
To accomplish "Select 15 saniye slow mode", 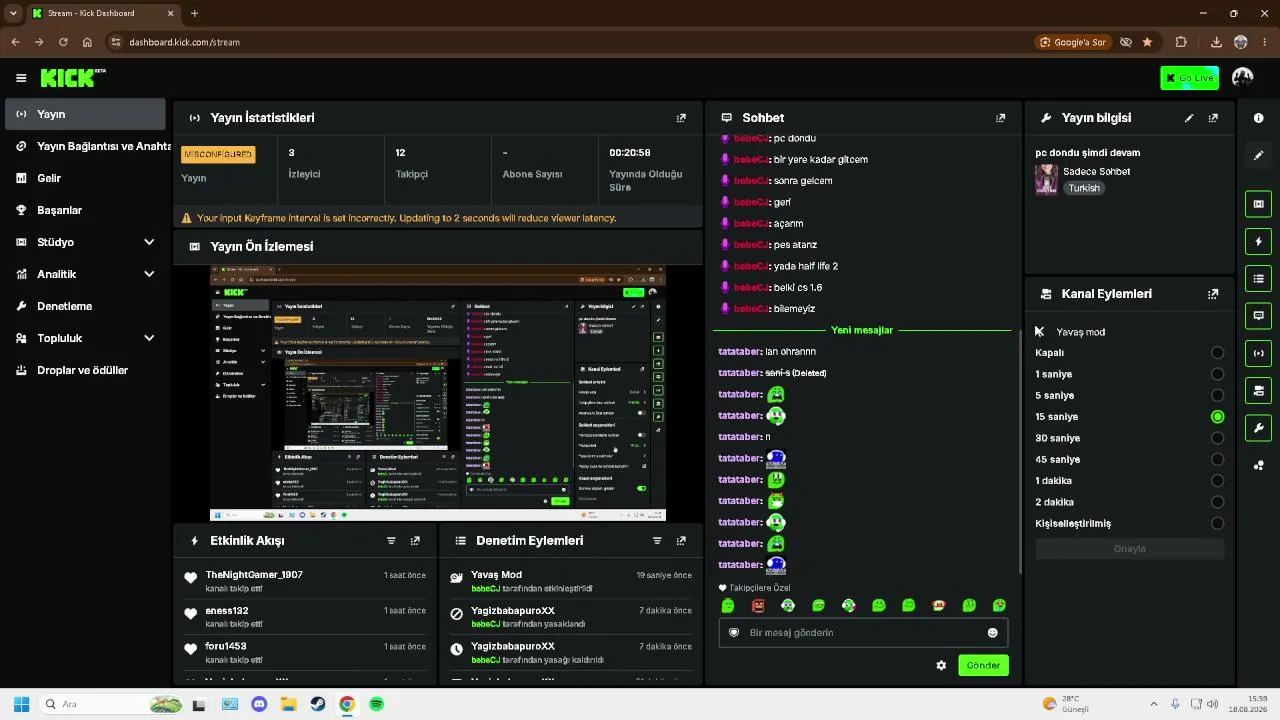I will click(x=1217, y=417).
